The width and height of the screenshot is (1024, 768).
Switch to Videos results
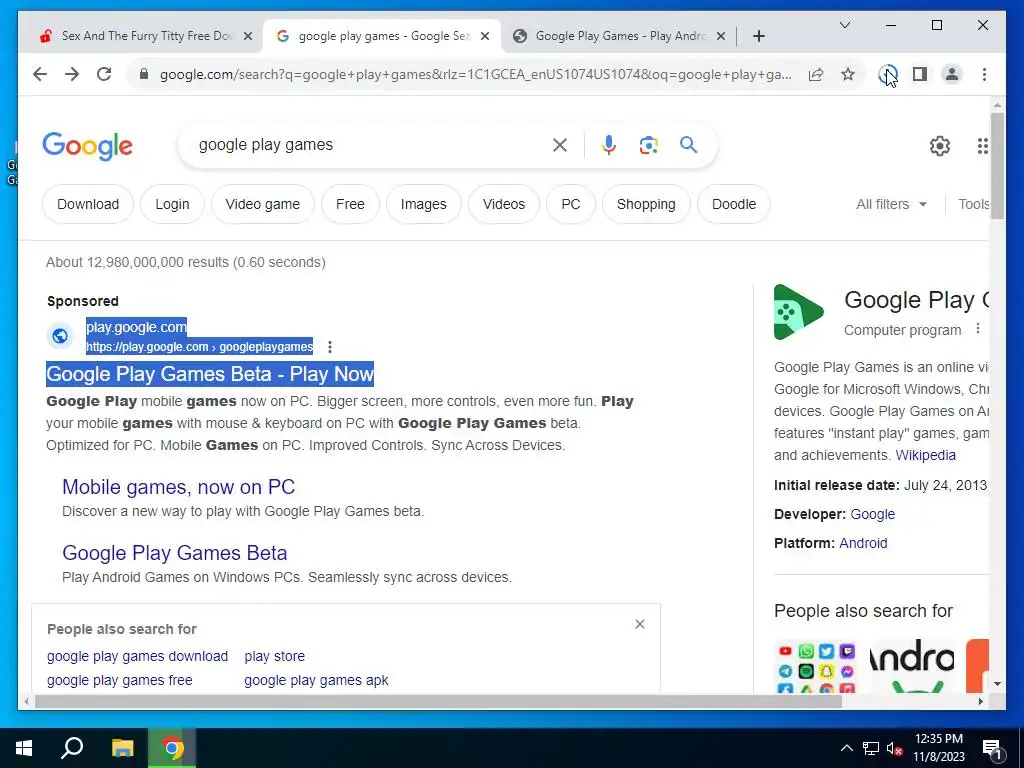(x=504, y=204)
